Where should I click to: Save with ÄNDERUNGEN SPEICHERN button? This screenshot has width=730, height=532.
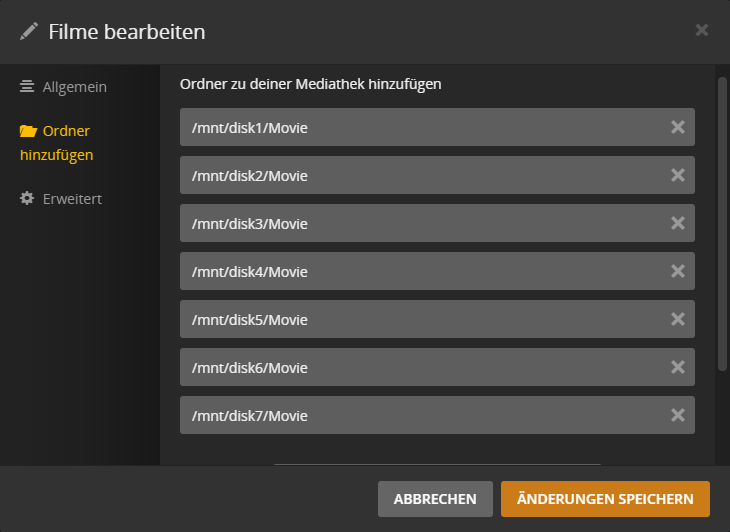pyautogui.click(x=605, y=499)
